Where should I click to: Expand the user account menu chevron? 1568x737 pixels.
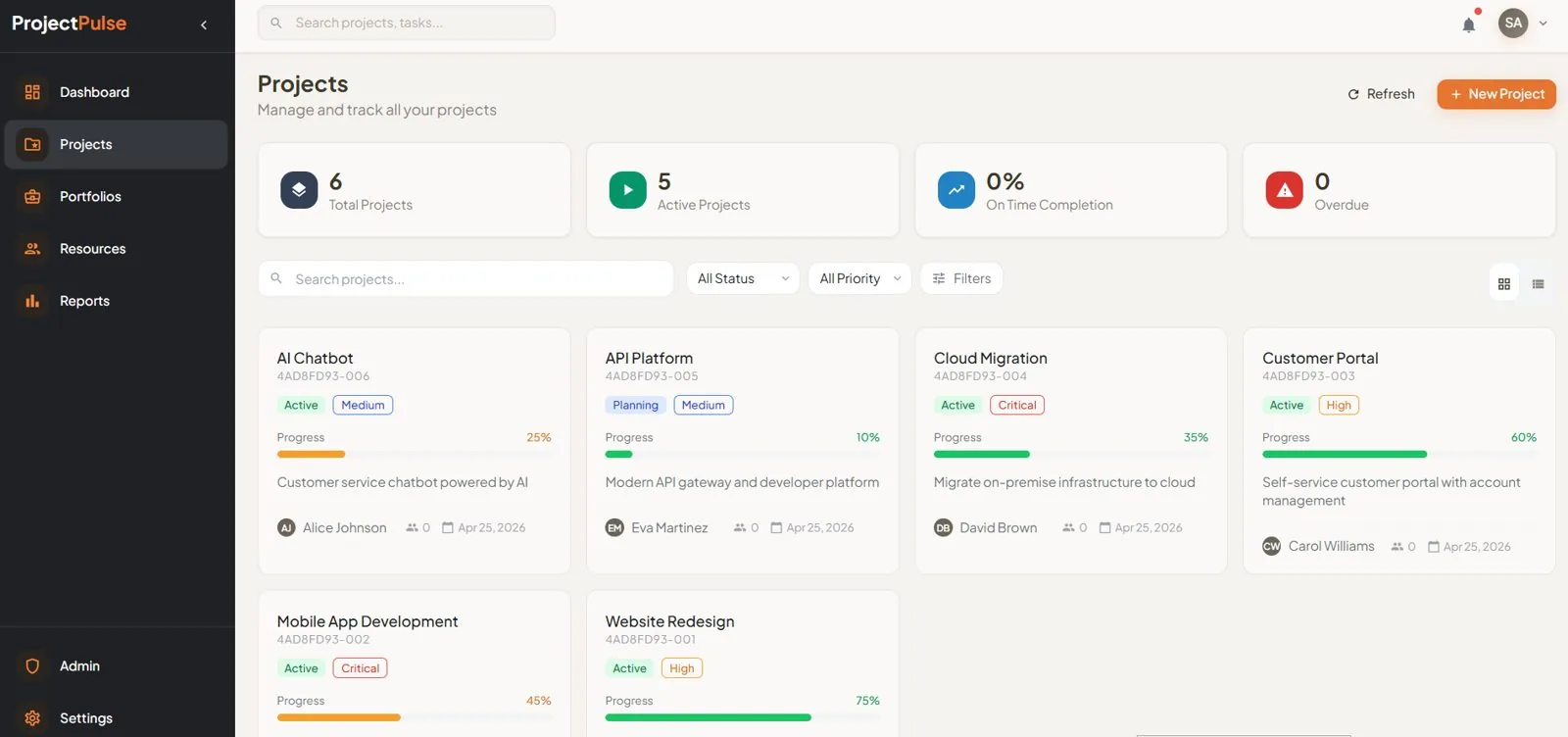tap(1543, 24)
